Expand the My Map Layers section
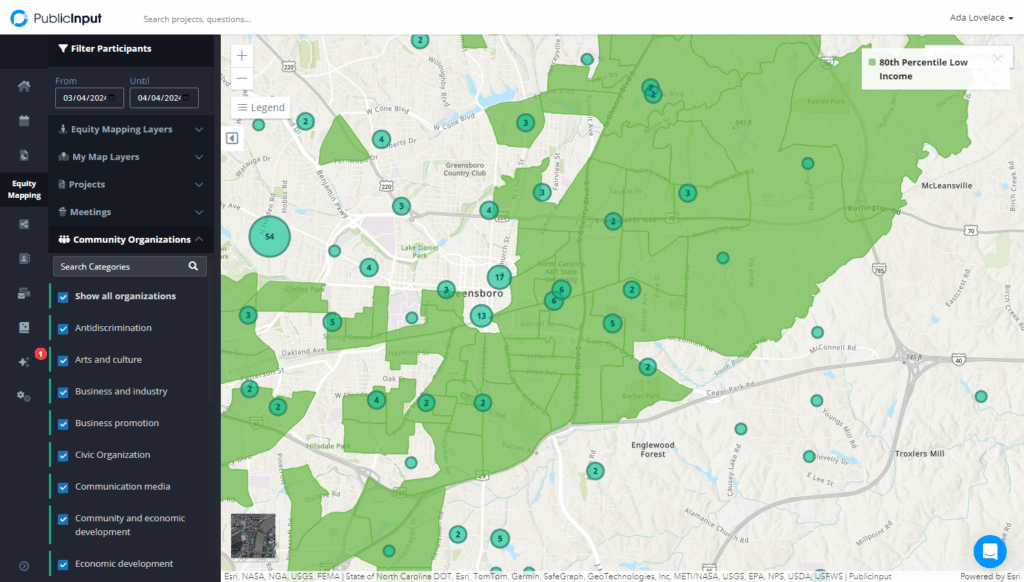Screen dimensions: 1024x582 pos(131,157)
